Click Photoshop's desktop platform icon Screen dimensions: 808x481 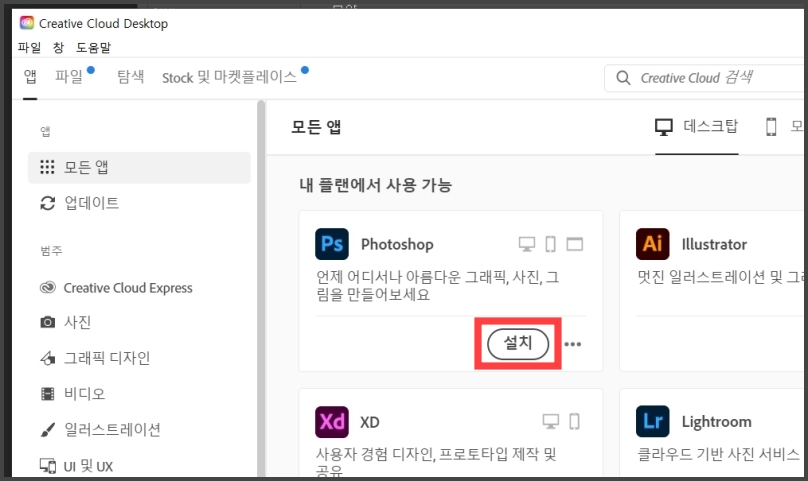(x=527, y=244)
